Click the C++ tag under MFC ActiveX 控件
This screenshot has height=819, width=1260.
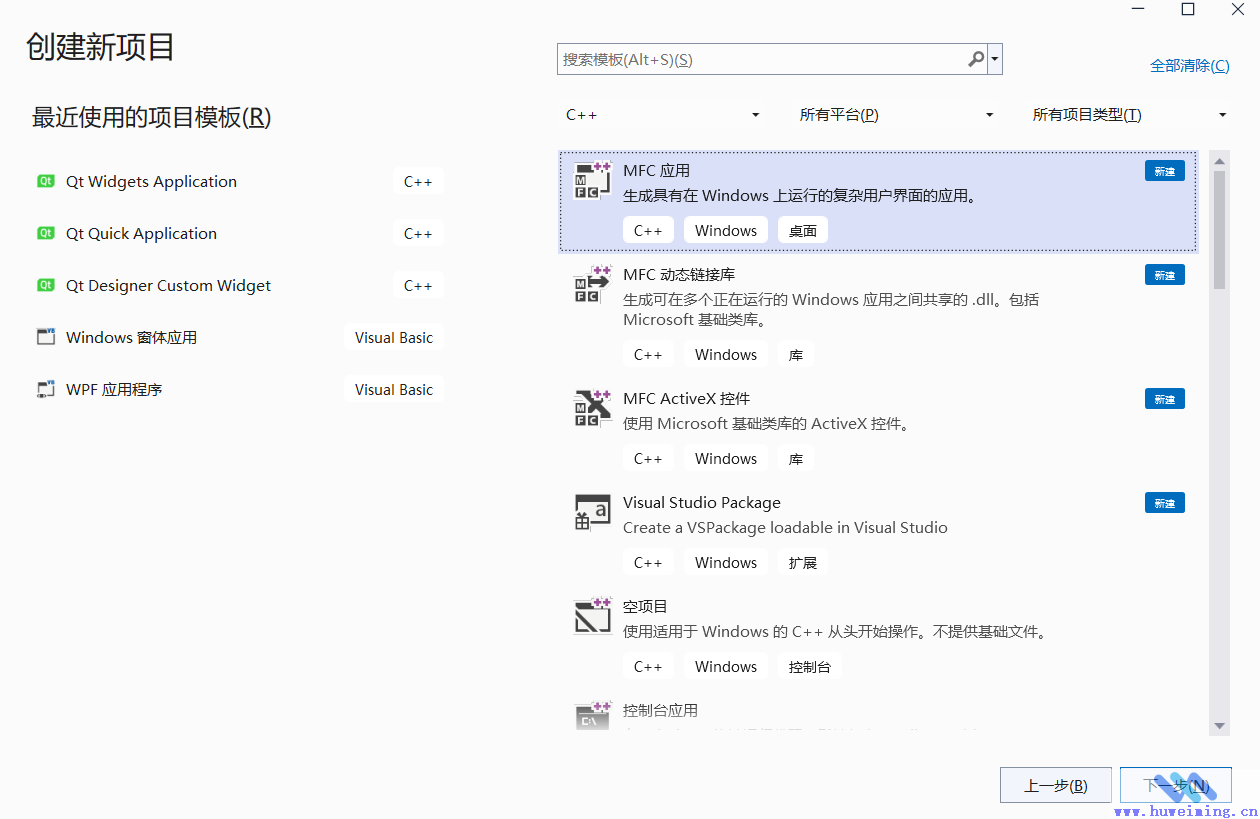(x=648, y=458)
